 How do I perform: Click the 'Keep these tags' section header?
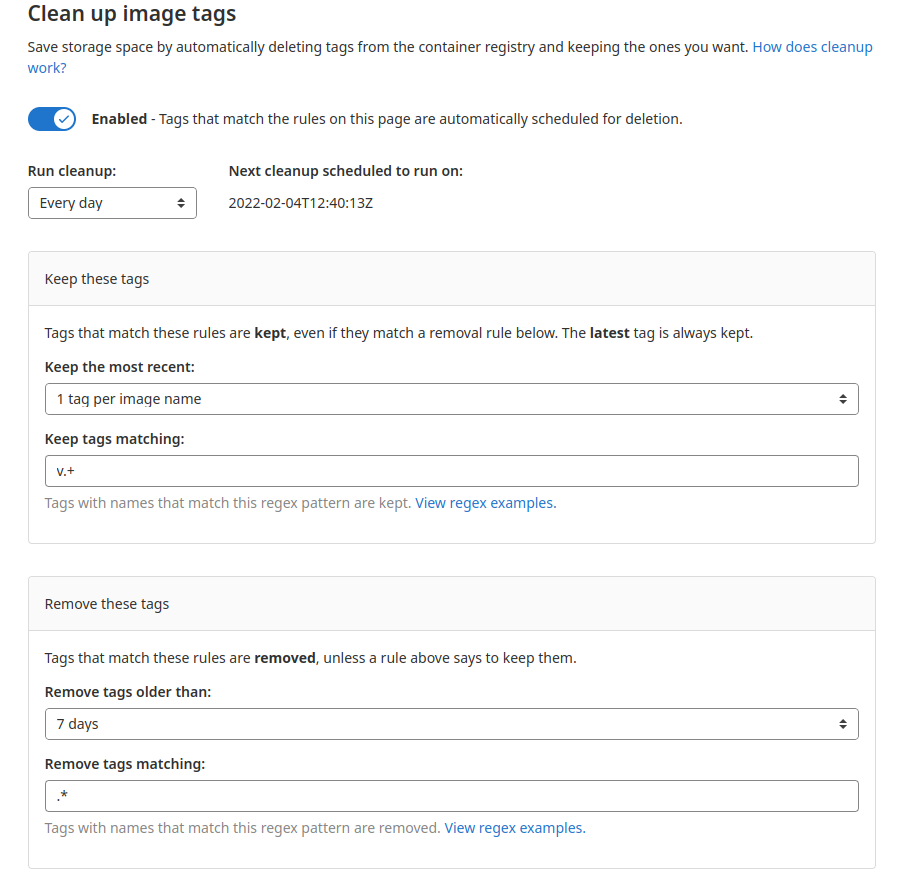[97, 279]
